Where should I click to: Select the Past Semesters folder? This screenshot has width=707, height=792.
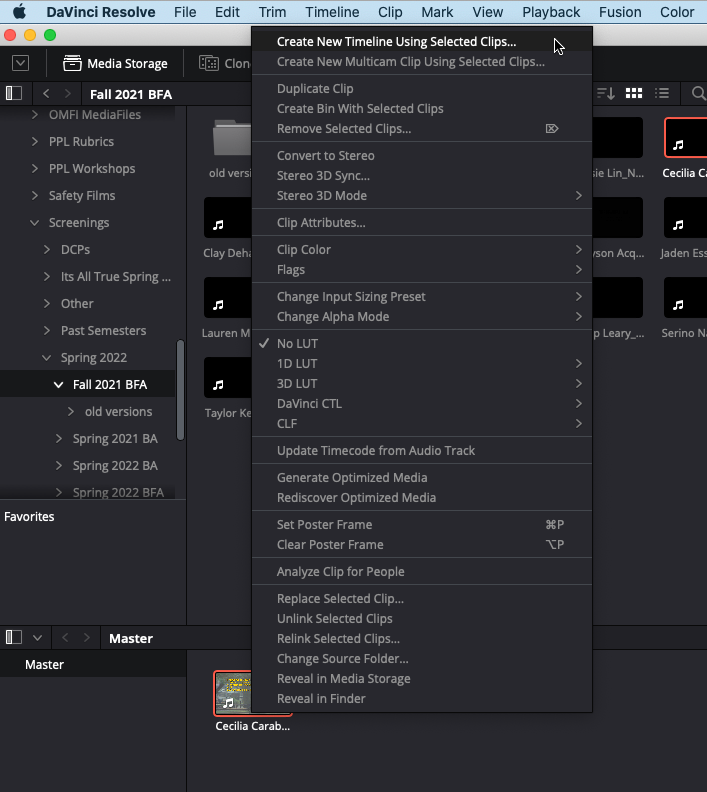click(x=103, y=330)
